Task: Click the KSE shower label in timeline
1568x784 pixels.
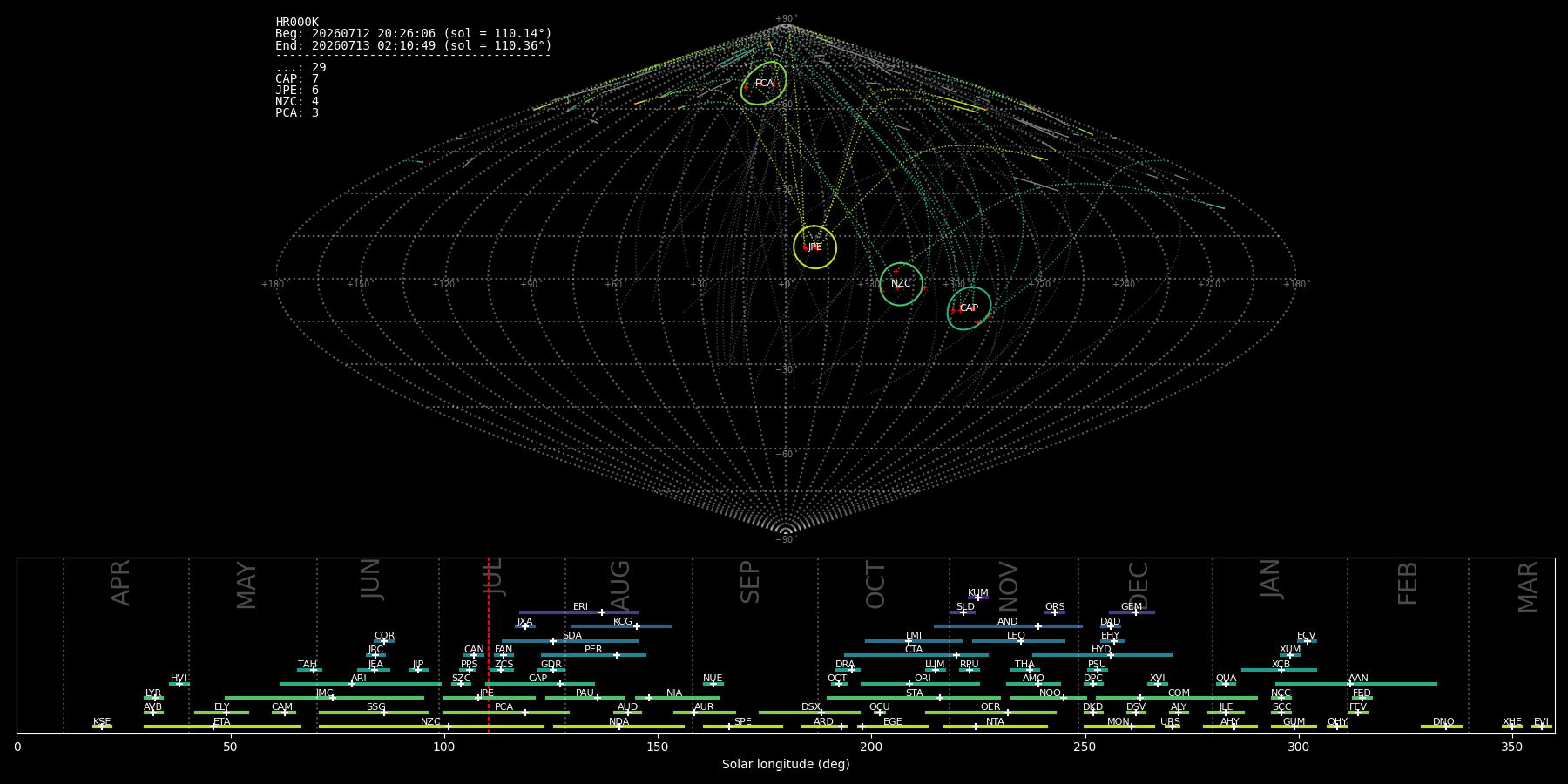Action: (x=102, y=722)
